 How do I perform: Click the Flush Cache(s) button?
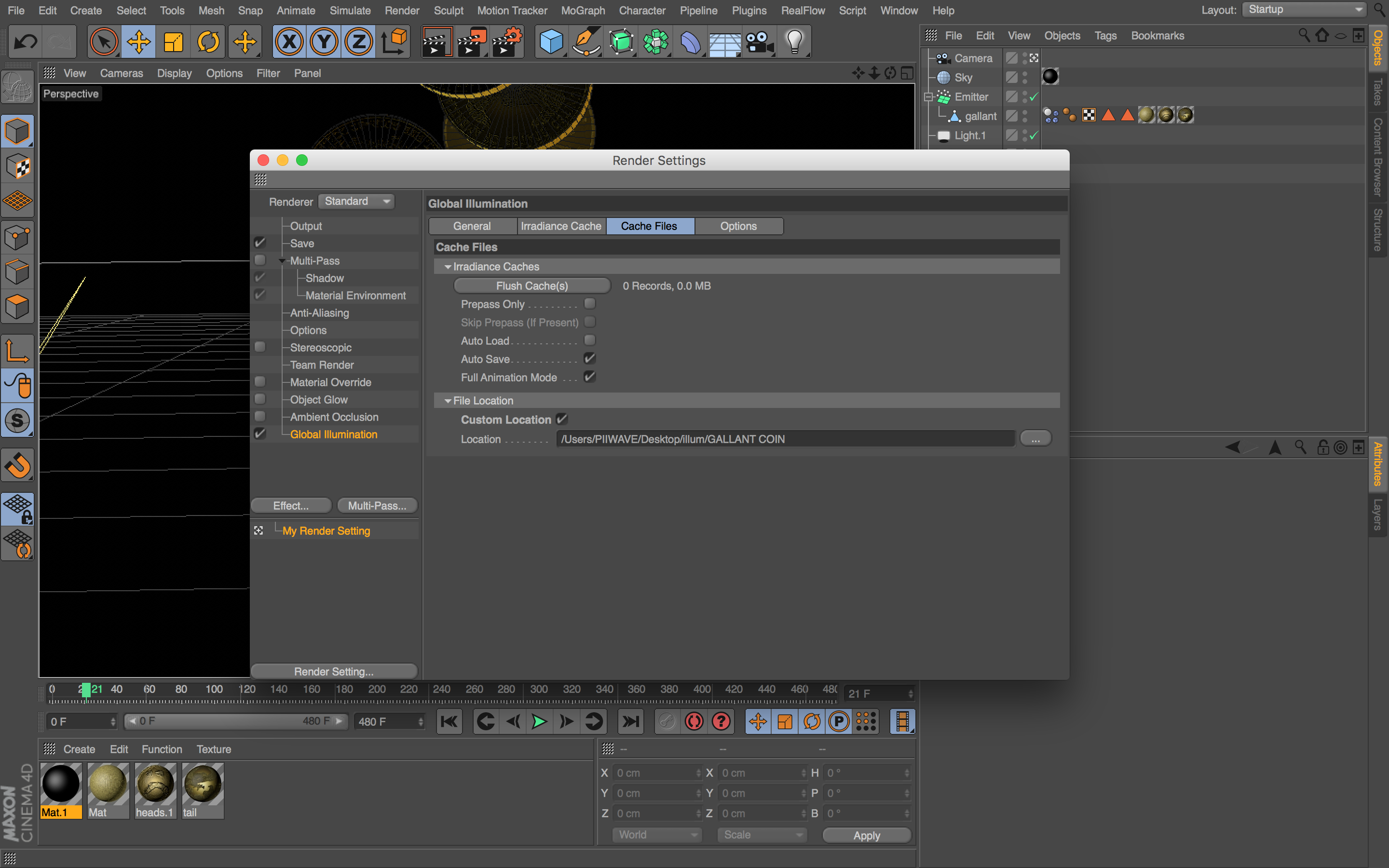click(x=532, y=286)
